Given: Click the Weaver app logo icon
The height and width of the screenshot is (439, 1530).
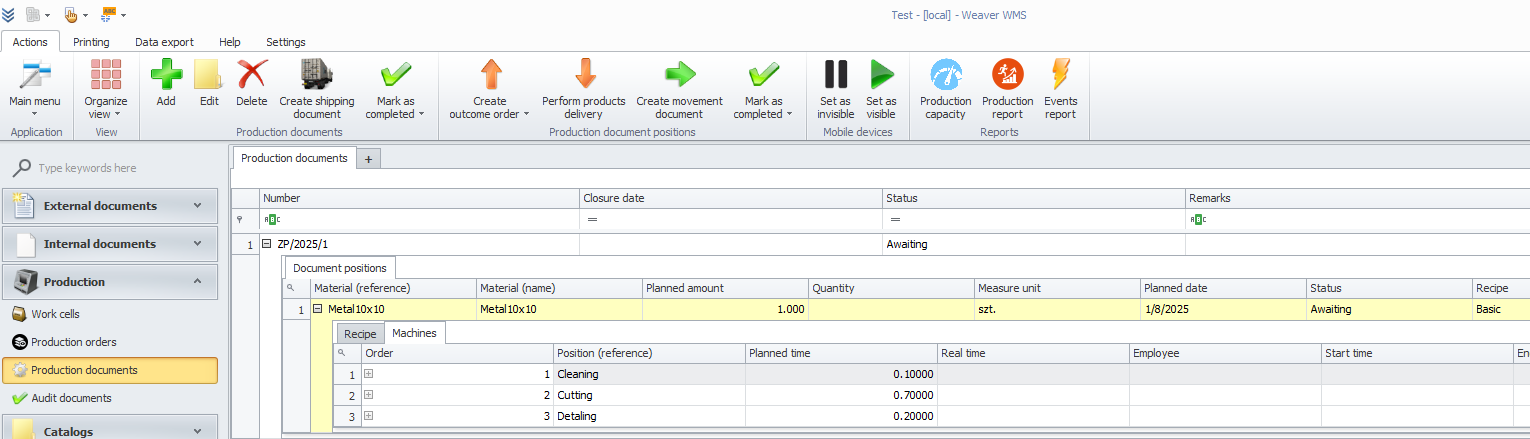Looking at the screenshot, I should coord(8,15).
